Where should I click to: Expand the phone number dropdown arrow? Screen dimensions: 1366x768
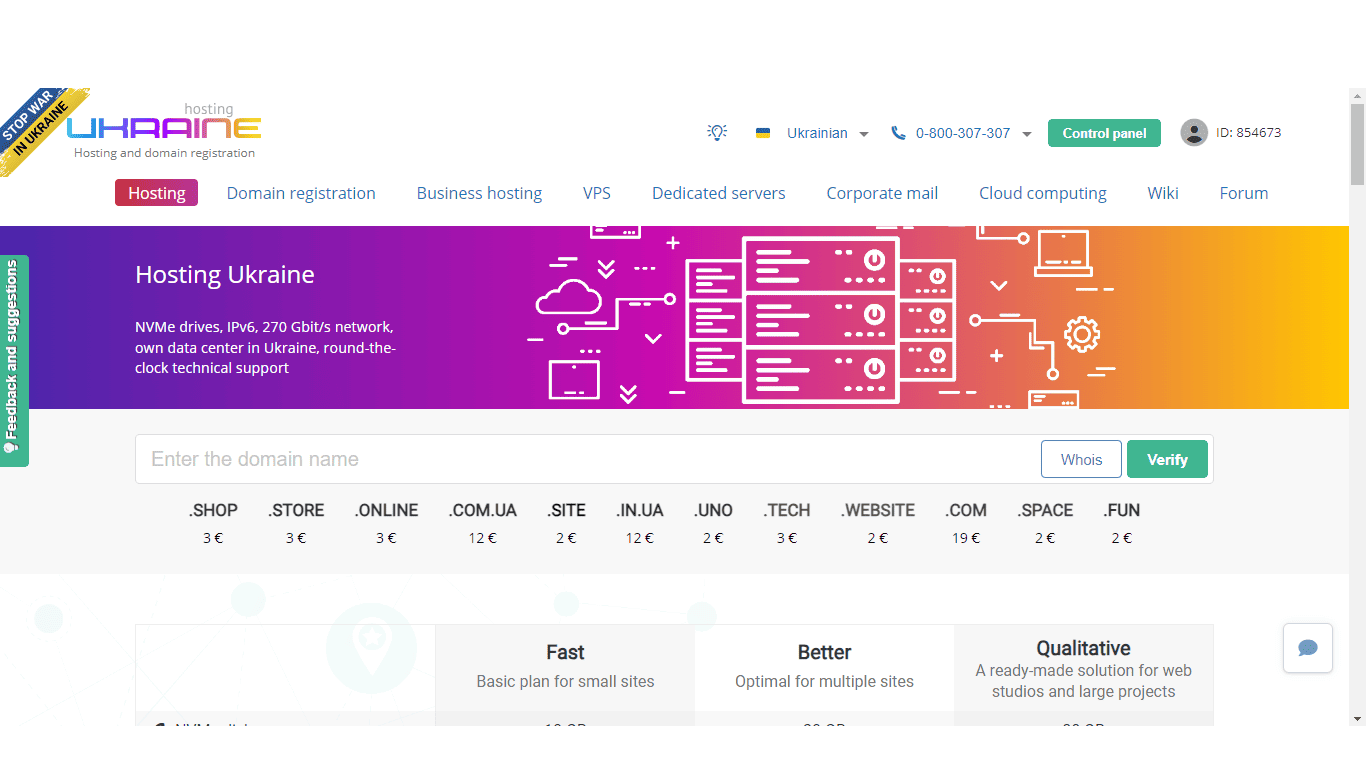click(x=1026, y=134)
